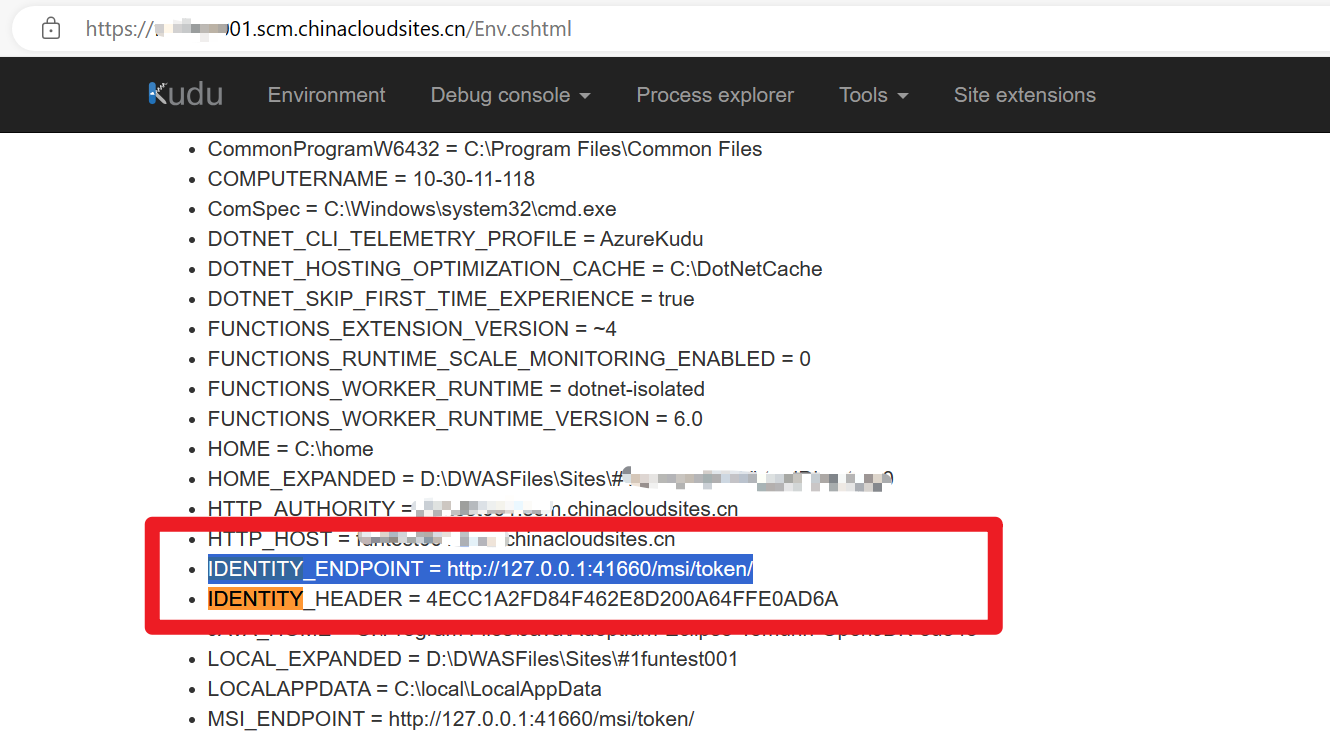
Task: Click the LOCAL_EXPANDED entry
Action: (472, 659)
